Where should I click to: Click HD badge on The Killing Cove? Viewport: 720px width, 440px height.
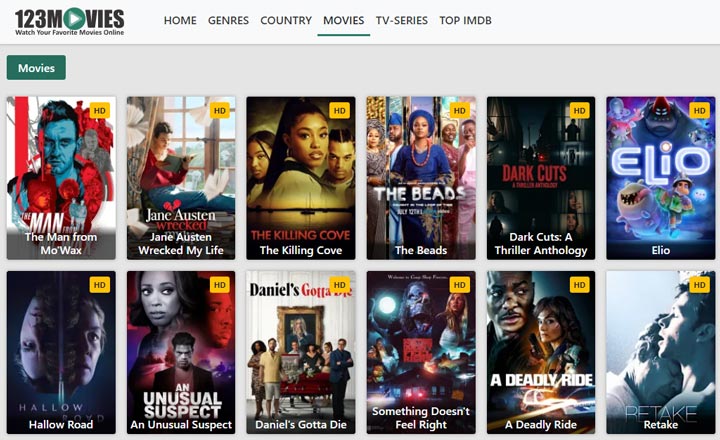(x=339, y=111)
